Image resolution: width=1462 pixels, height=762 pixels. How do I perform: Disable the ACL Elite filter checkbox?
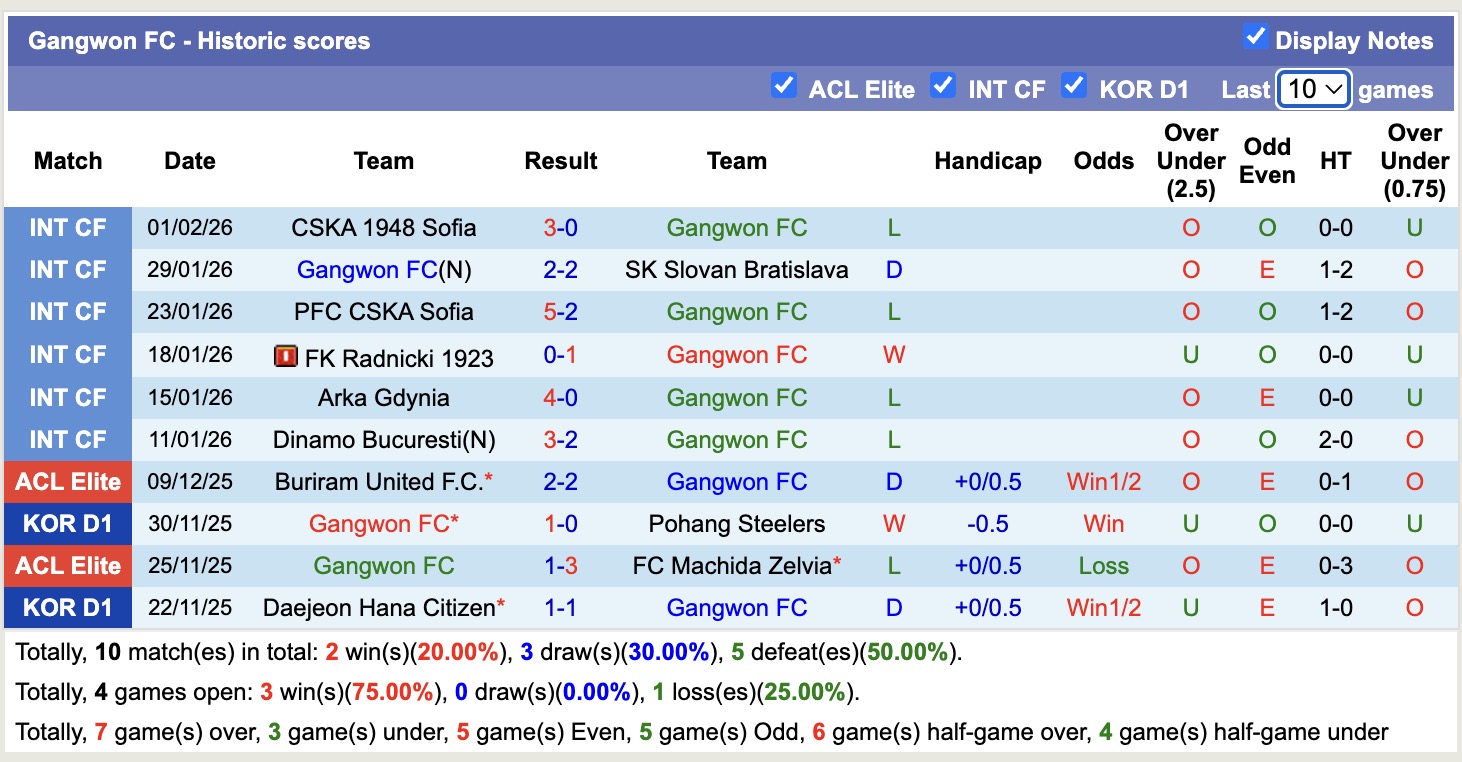784,86
